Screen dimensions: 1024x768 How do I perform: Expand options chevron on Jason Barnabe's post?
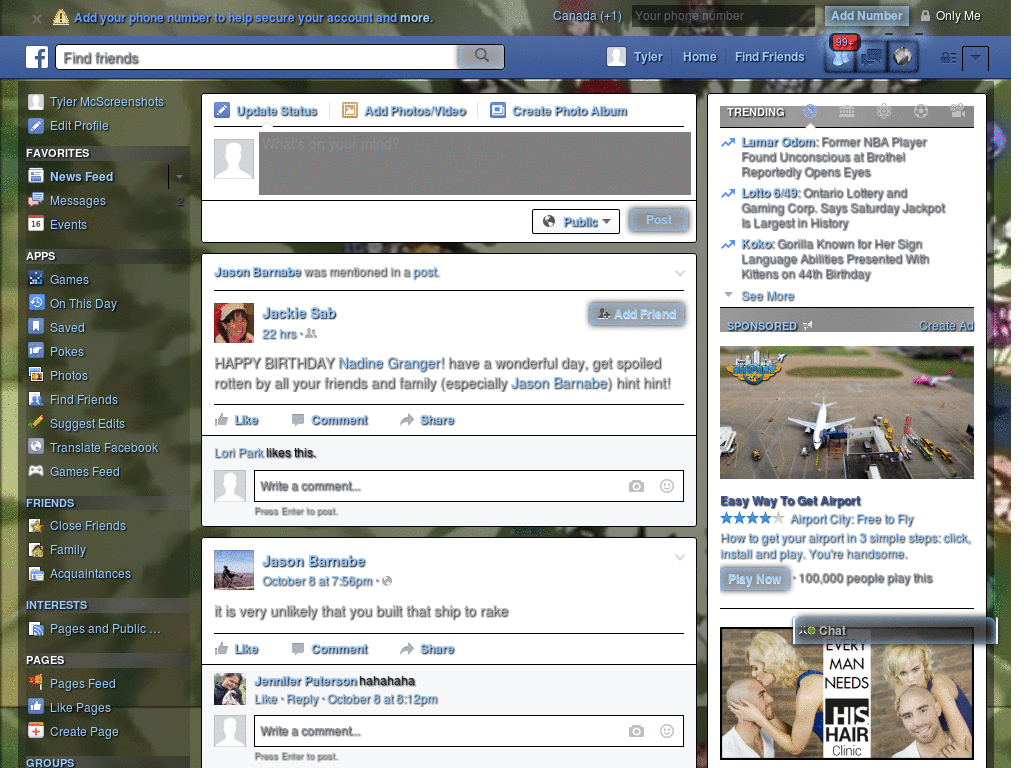tap(680, 557)
